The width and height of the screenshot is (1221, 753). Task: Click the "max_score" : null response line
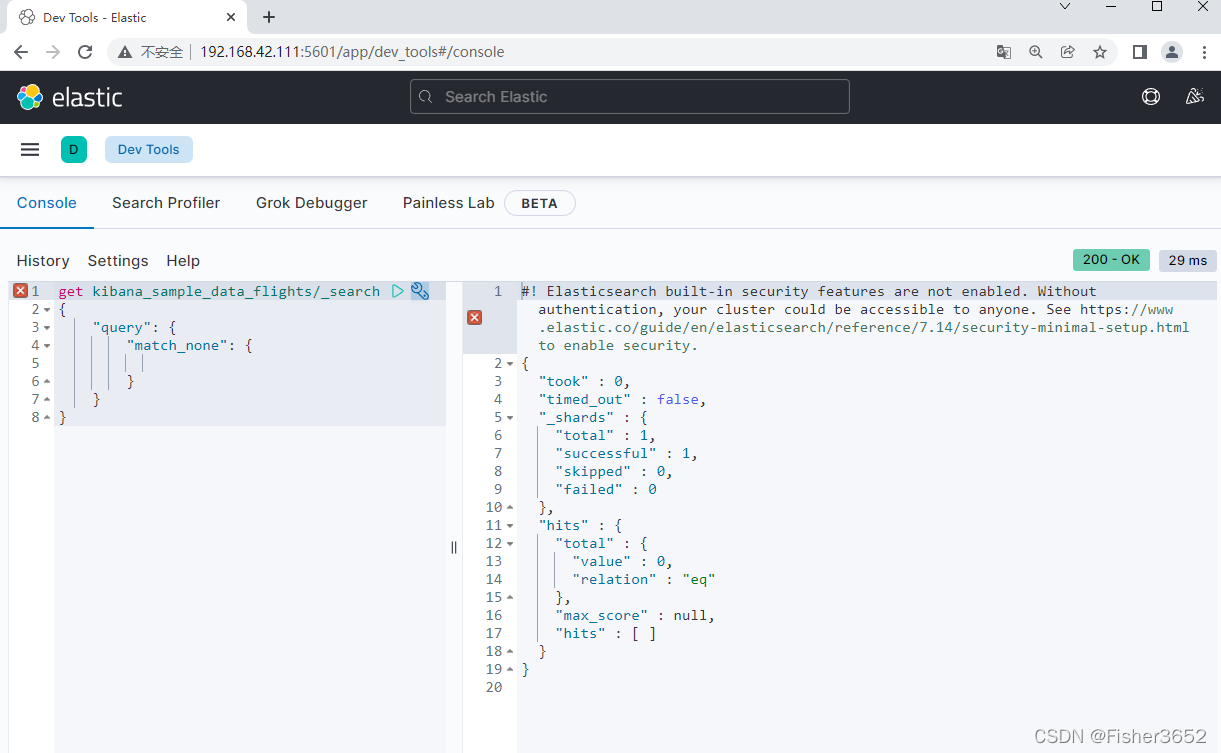635,615
